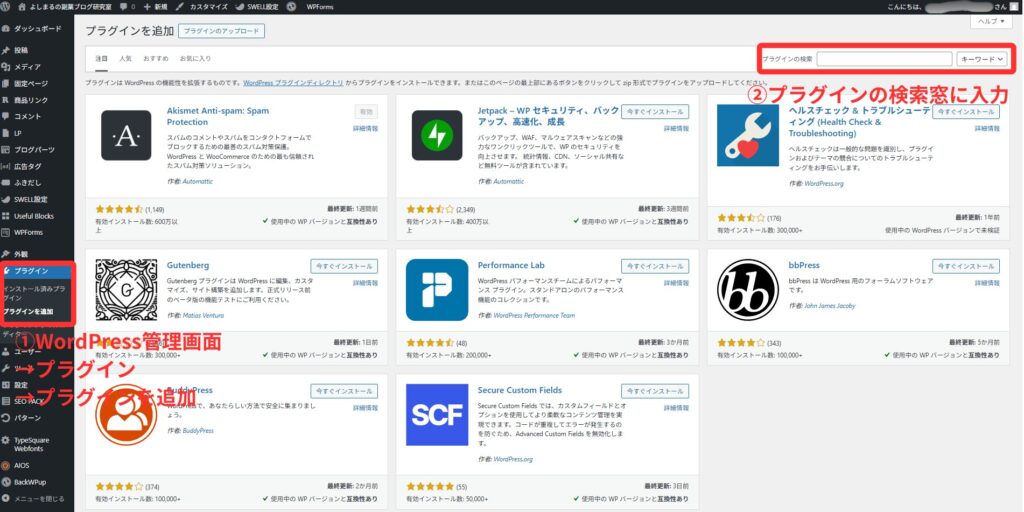Screen dimensions: 1024x512
Task: Click the Jetpack plugin logo
Action: click(x=436, y=135)
